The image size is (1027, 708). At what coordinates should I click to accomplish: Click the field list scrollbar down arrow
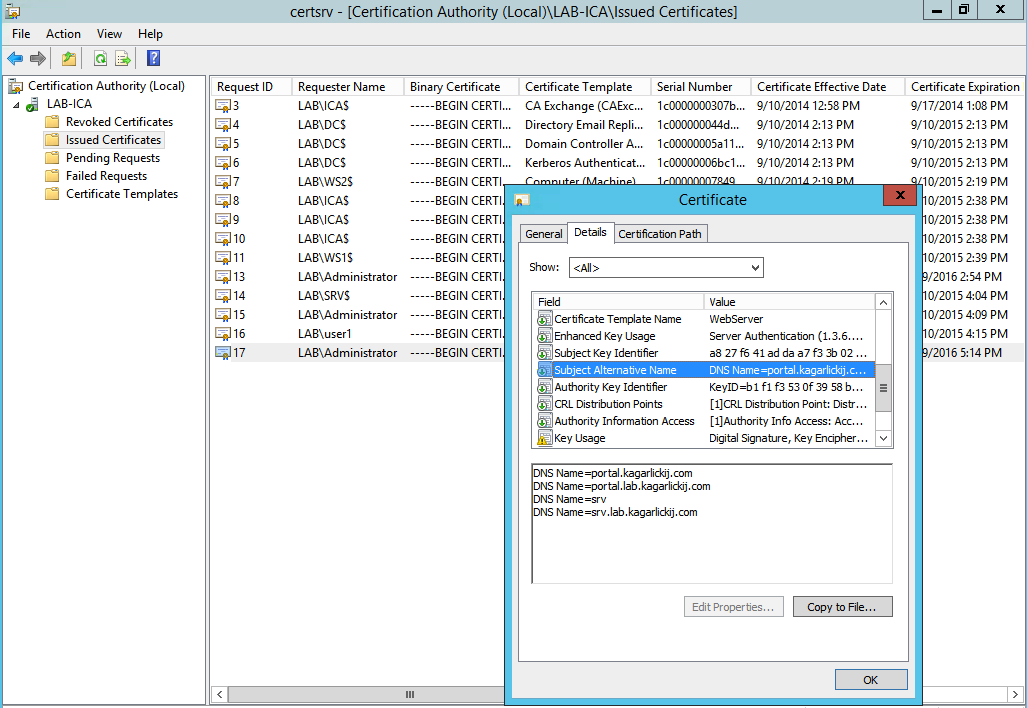point(883,438)
